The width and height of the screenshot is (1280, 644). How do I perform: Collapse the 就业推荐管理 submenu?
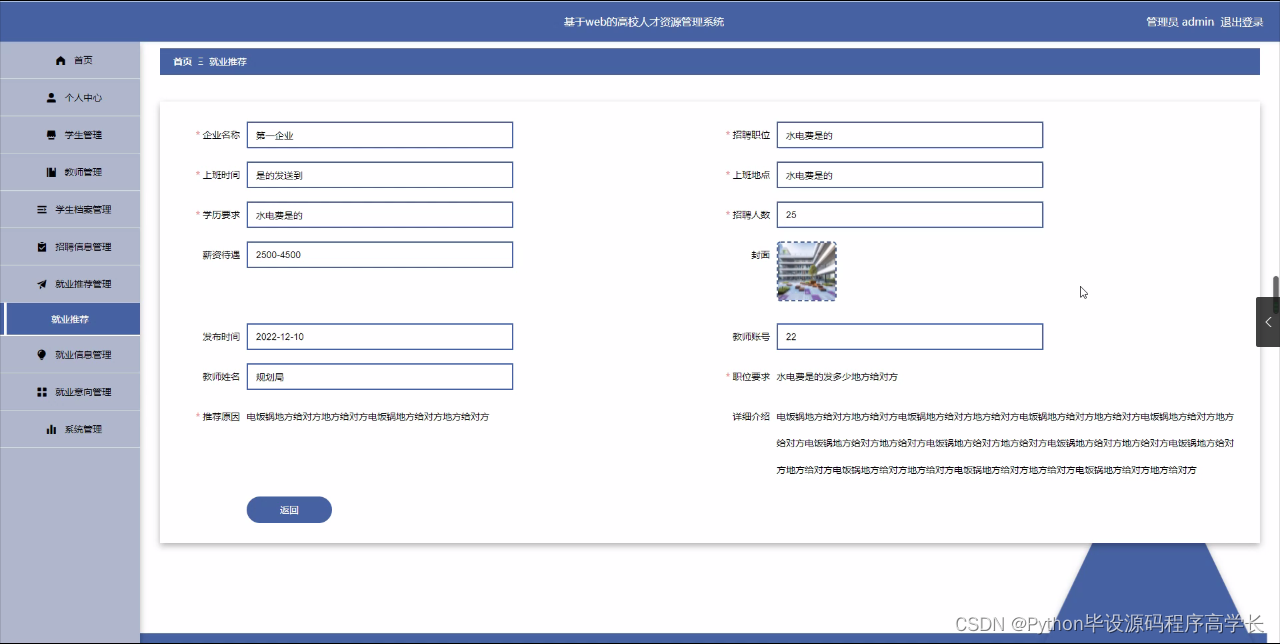[70, 283]
